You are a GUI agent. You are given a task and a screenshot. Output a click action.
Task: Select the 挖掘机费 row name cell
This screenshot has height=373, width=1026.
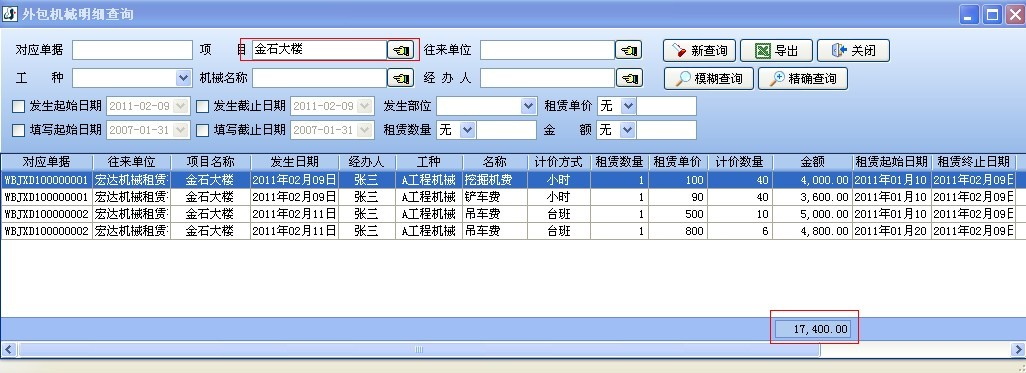(x=495, y=179)
